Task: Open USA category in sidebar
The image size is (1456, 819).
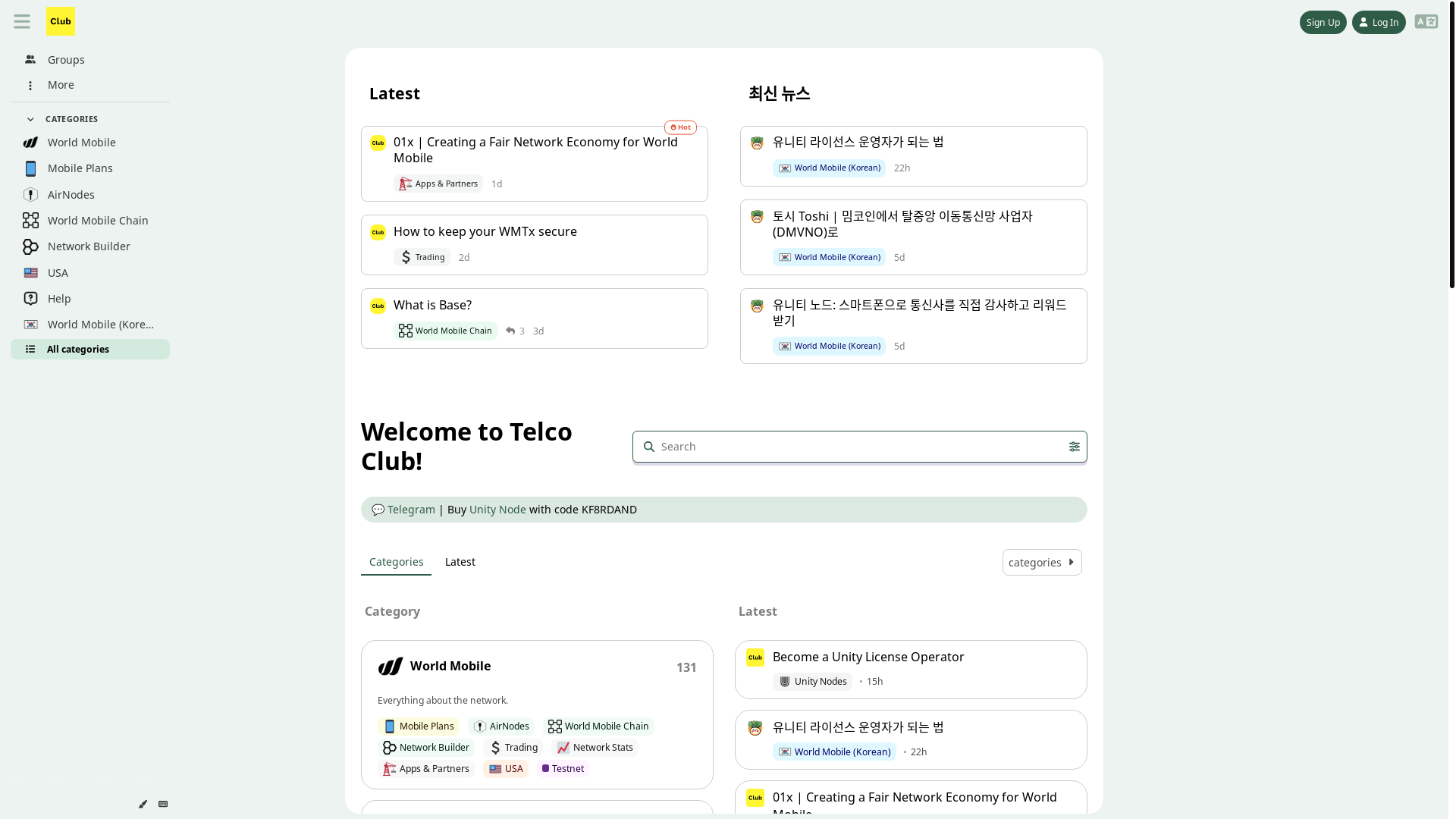Action: [90, 273]
